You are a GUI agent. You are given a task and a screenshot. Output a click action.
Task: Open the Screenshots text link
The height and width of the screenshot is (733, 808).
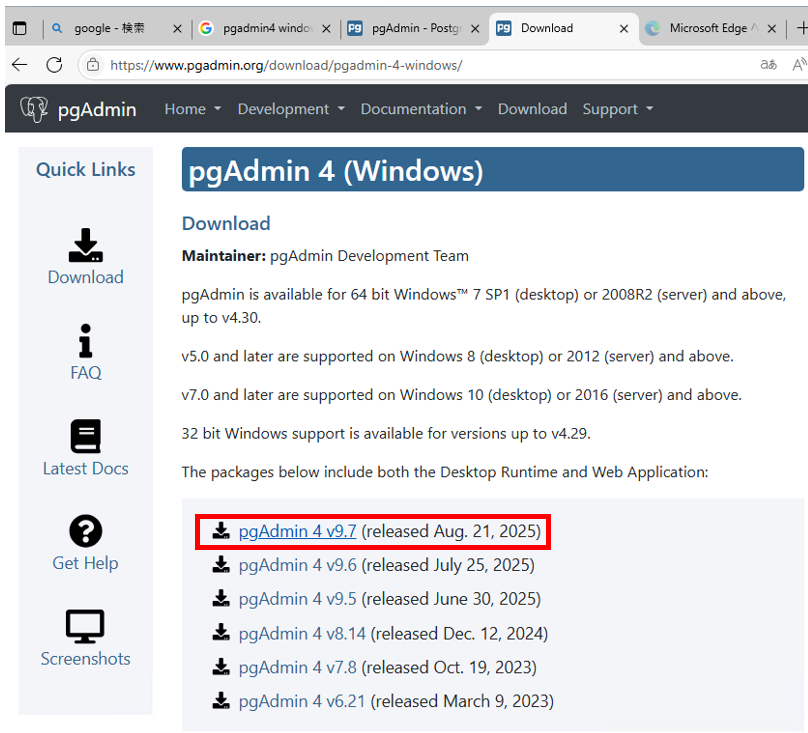(x=86, y=658)
